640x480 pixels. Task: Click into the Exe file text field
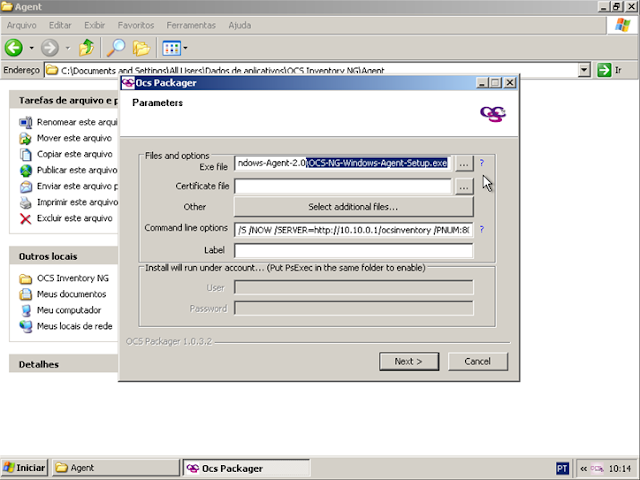click(343, 163)
